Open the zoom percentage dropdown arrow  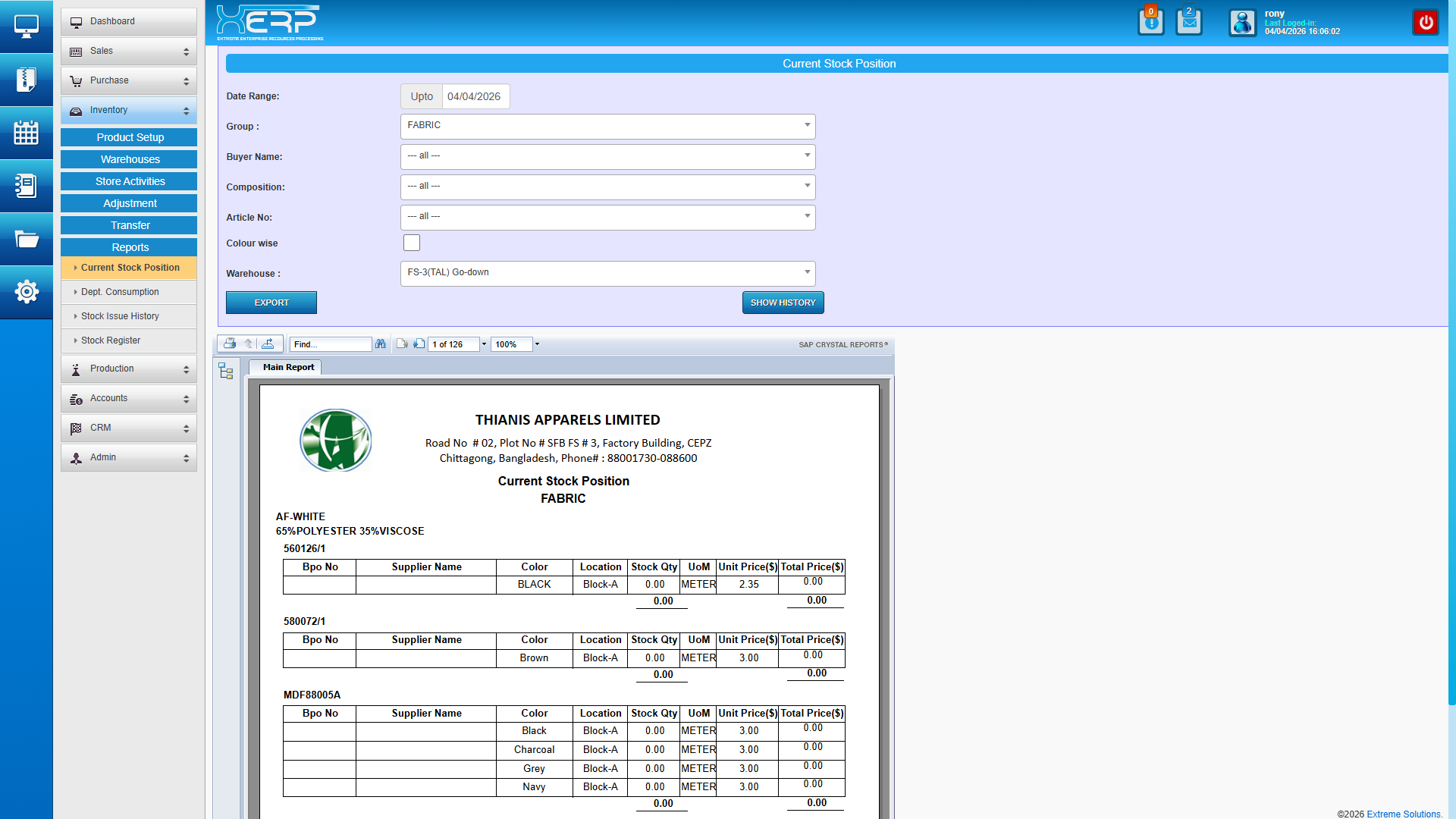click(x=537, y=344)
